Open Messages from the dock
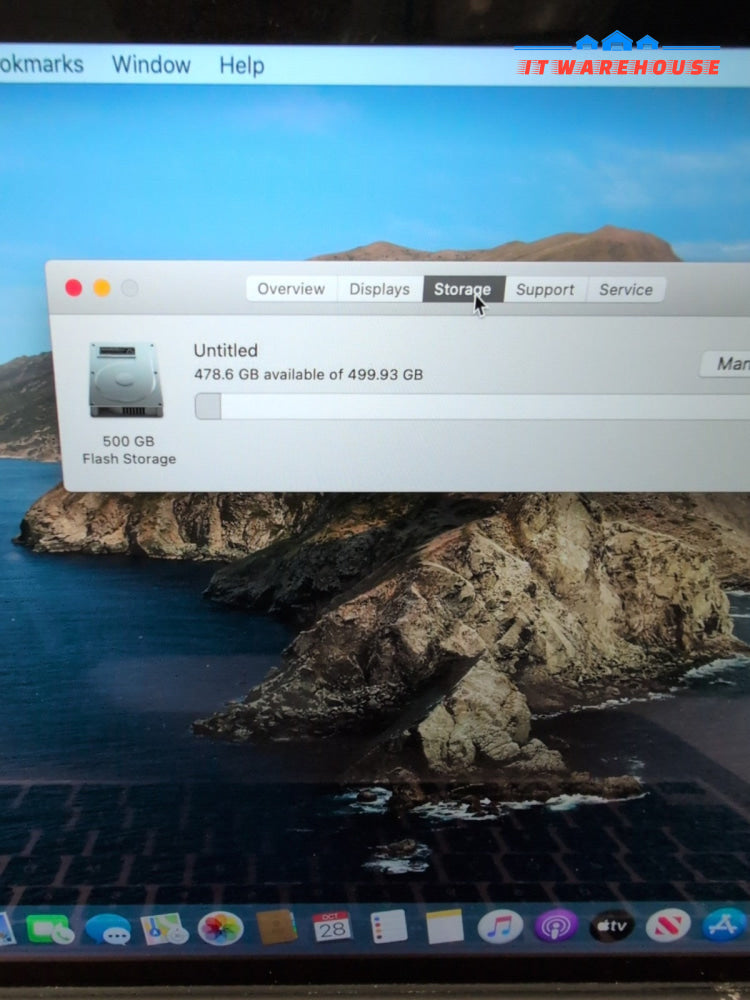Screen dimensions: 750x1000 click(108, 929)
